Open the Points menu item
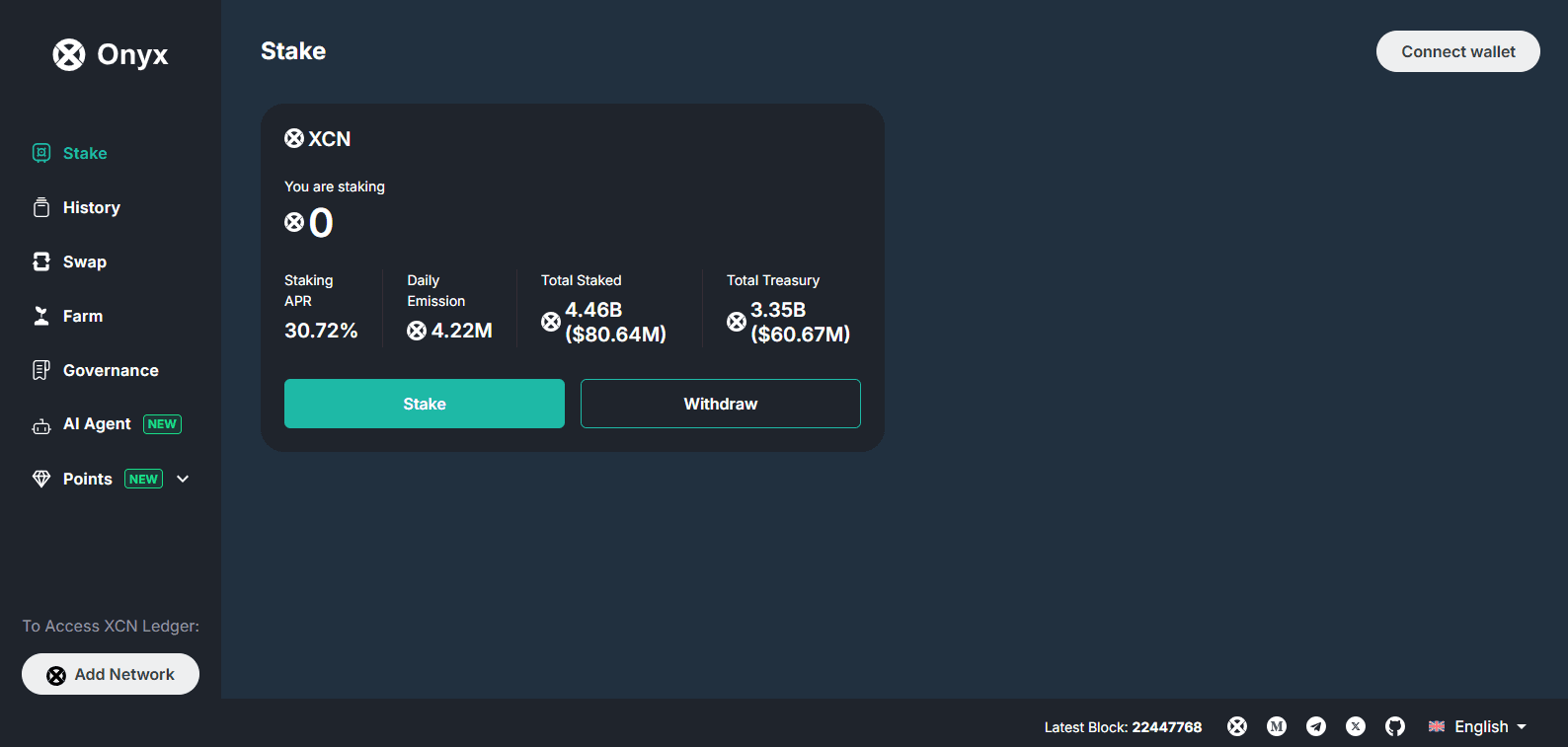 (87, 479)
